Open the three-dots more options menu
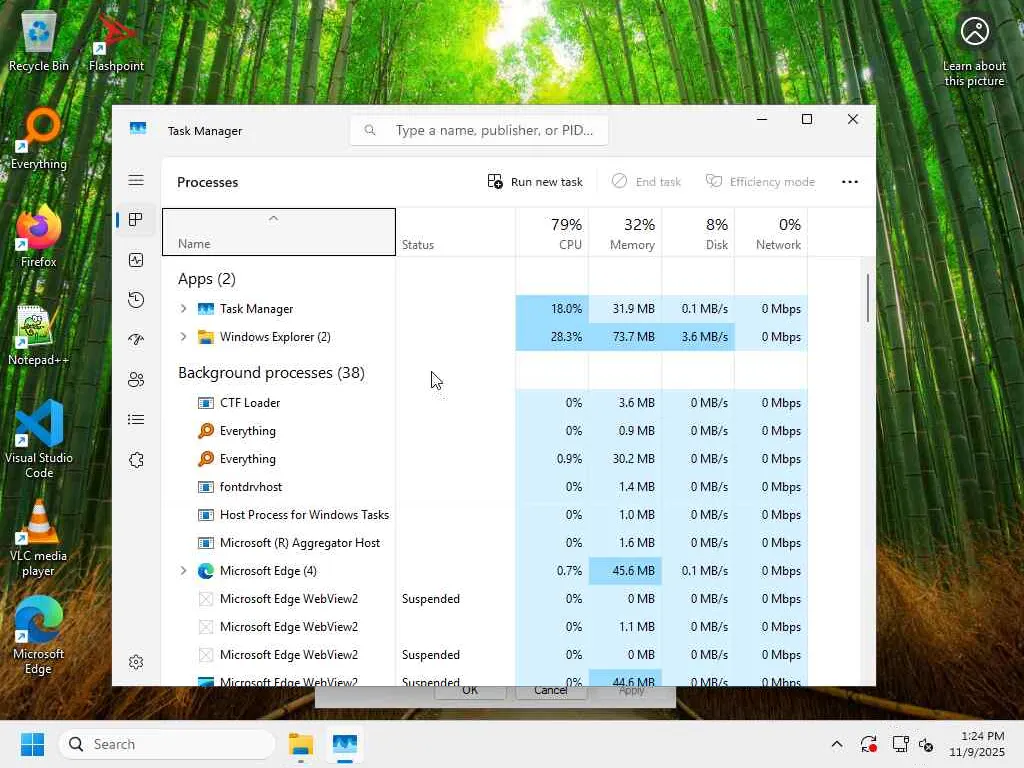 [850, 182]
